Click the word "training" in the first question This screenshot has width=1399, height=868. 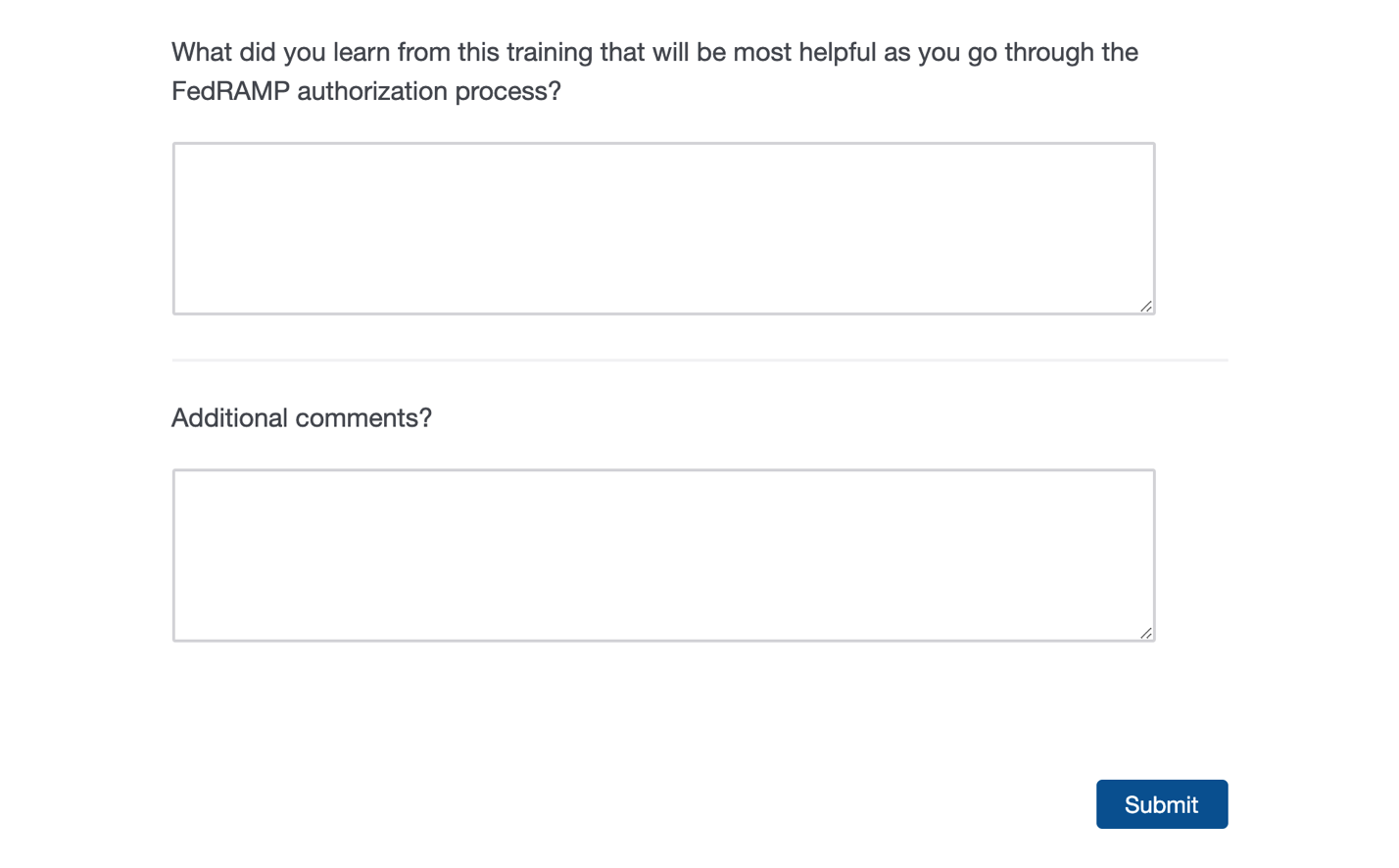[x=549, y=52]
